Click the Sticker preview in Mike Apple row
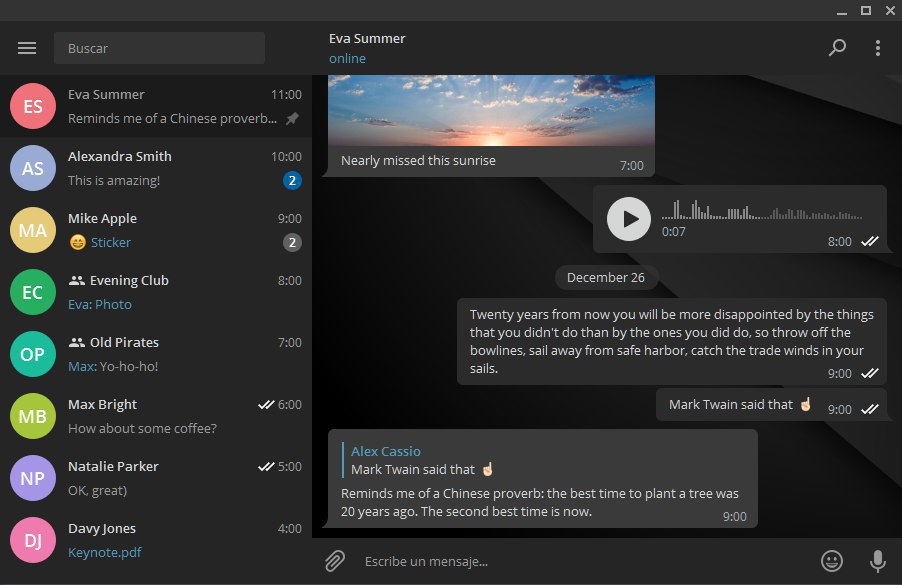Screen dimensions: 902x585 pos(110,243)
